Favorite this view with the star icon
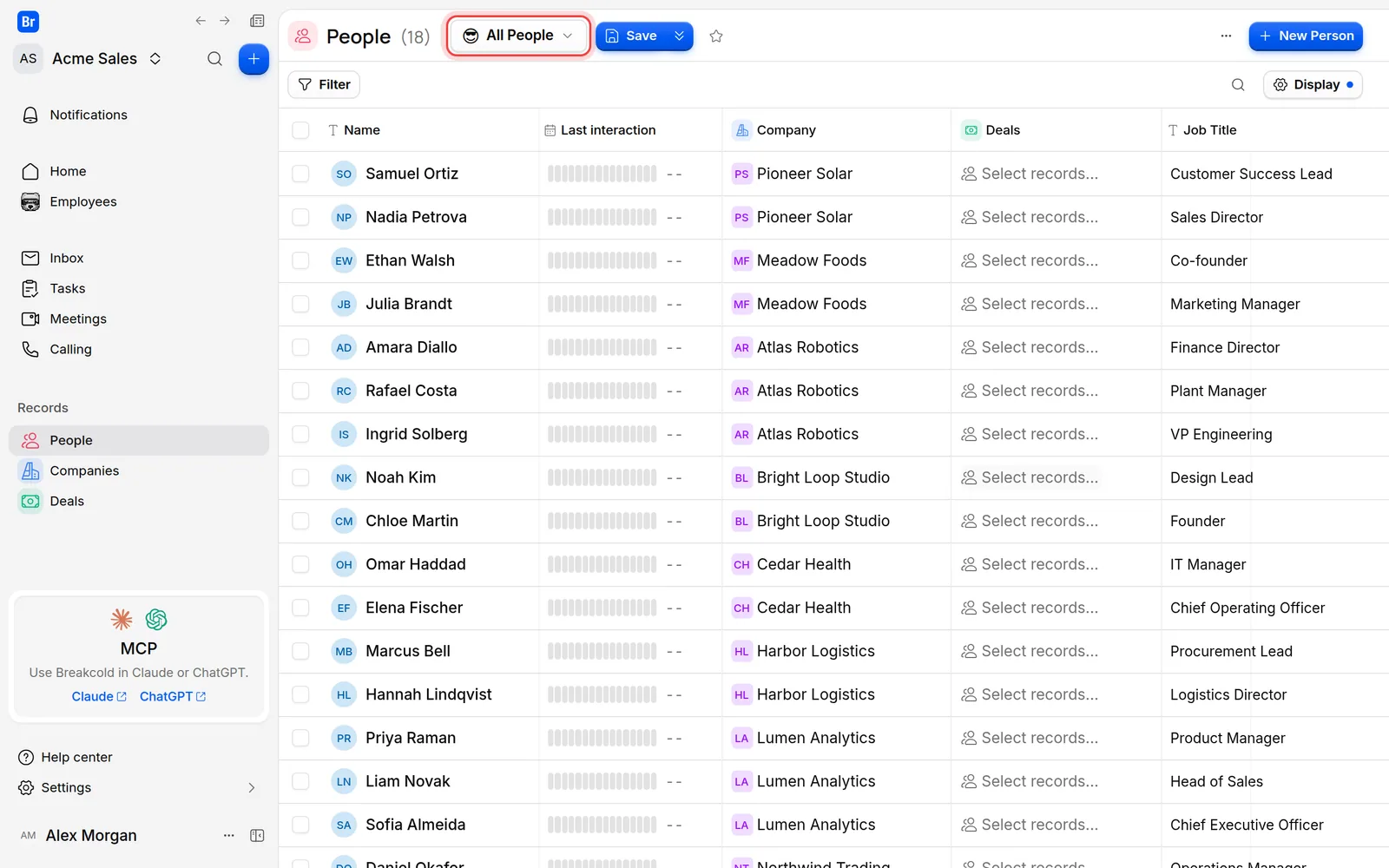Viewport: 1389px width, 868px height. point(716,36)
